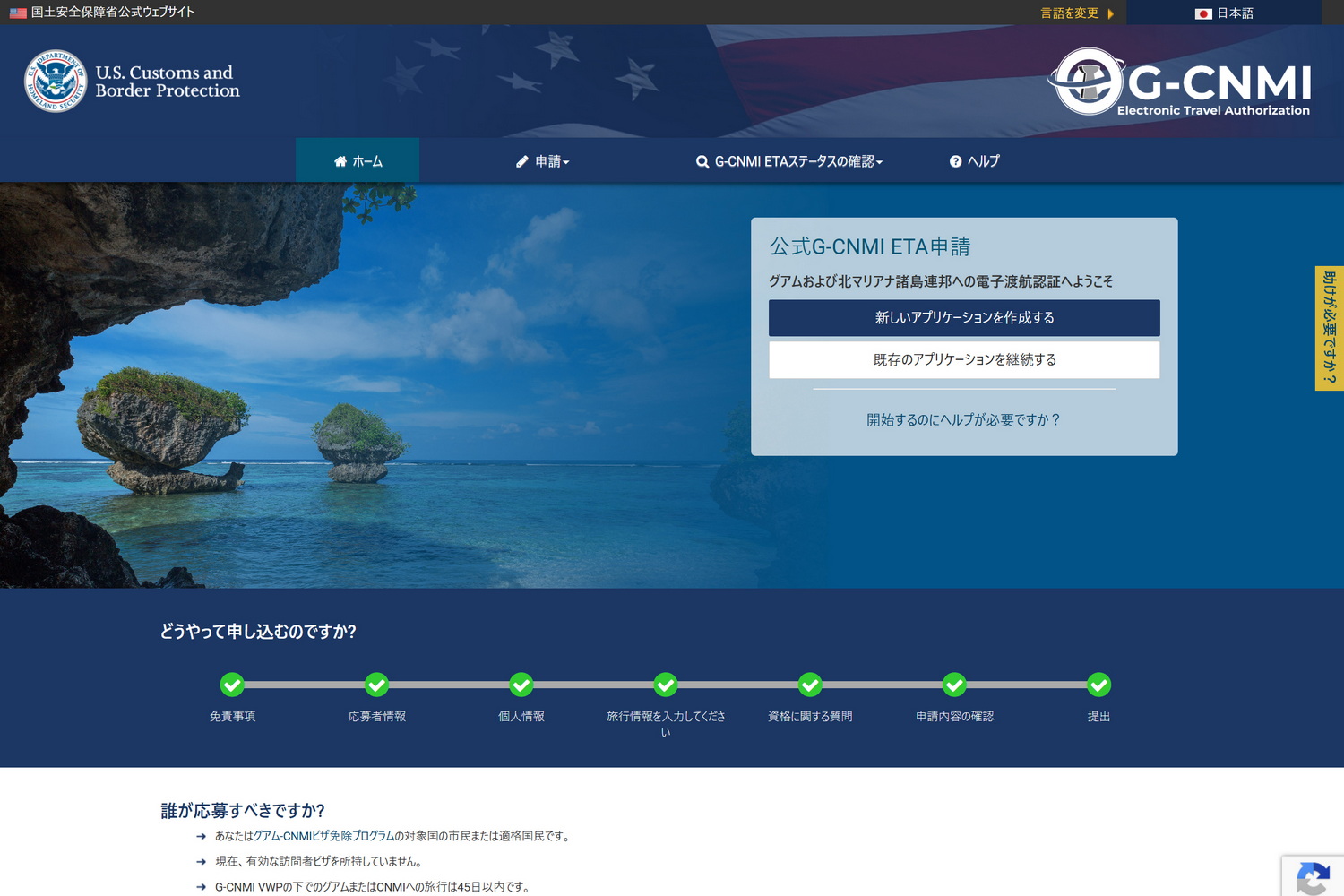1344x896 pixels.
Task: Click the green checkmark above 提出
Action: (x=1098, y=685)
